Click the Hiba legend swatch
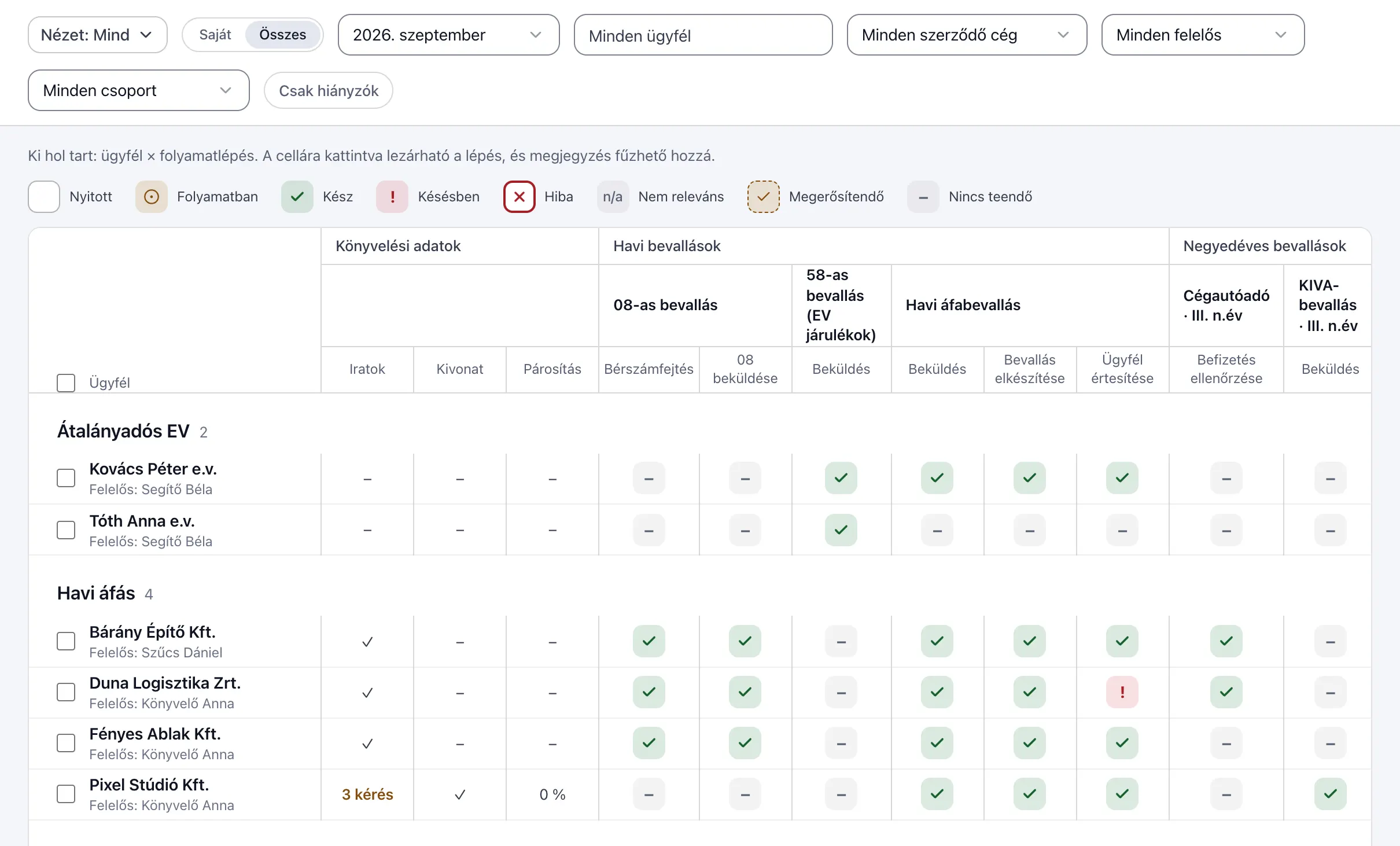The image size is (1400, 846). (x=519, y=197)
